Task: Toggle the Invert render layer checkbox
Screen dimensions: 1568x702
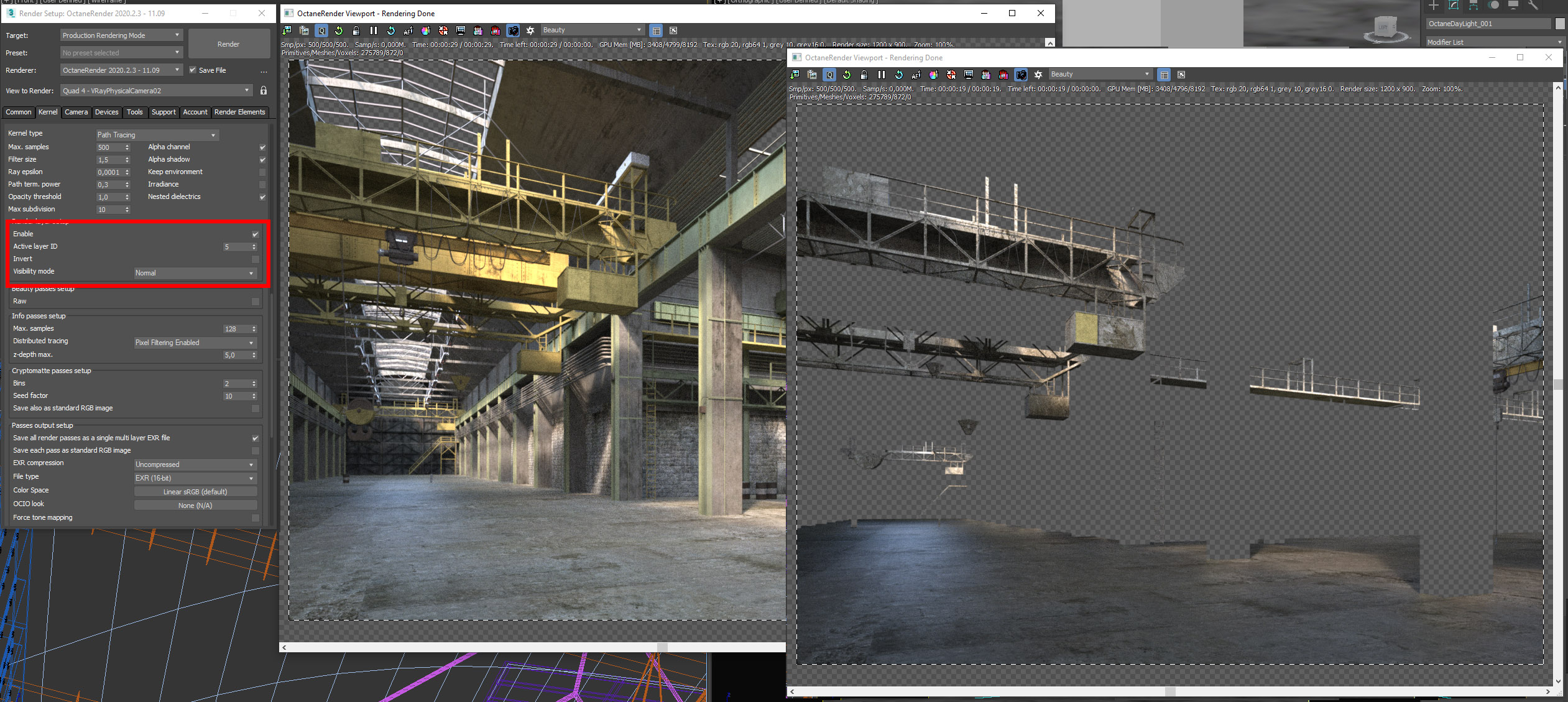Action: [255, 259]
